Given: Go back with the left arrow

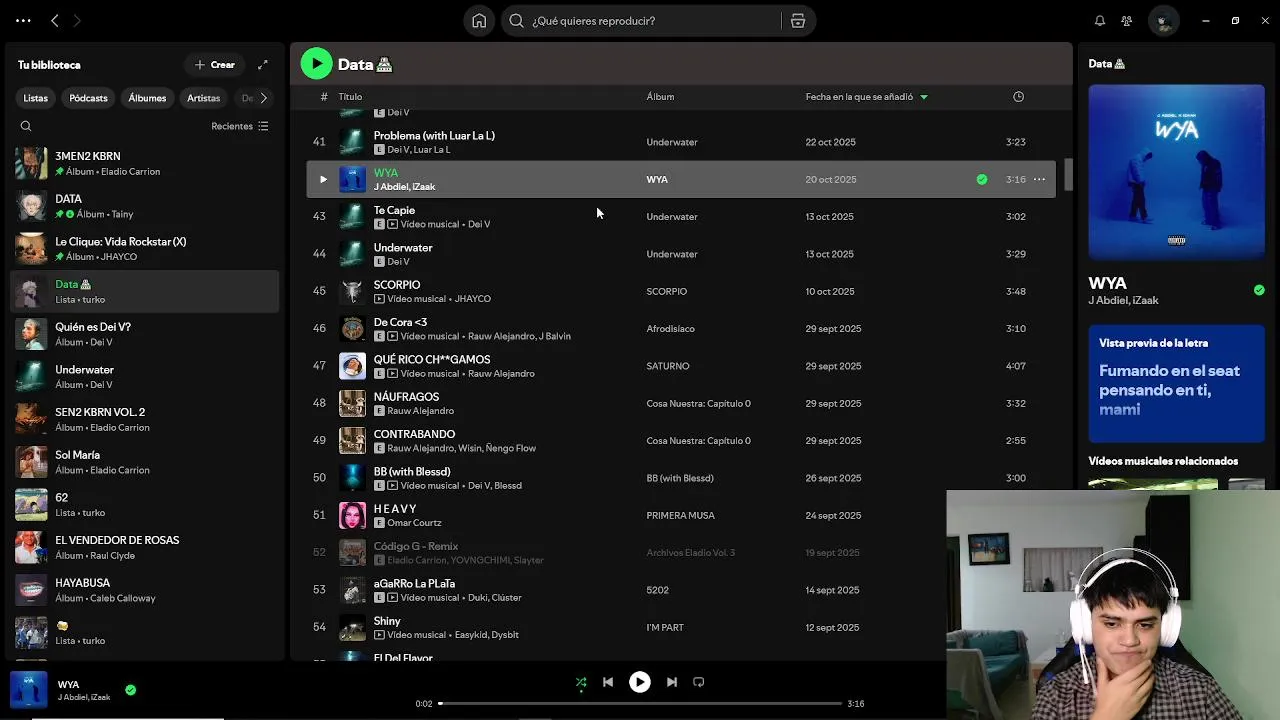Looking at the screenshot, I should click(55, 20).
